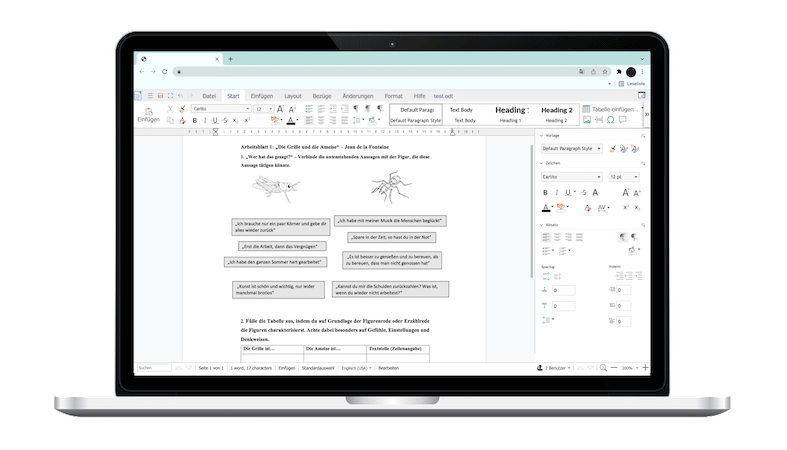This screenshot has height=450, width=787.
Task: Toggle italic in the ribbon
Action: click(205, 120)
